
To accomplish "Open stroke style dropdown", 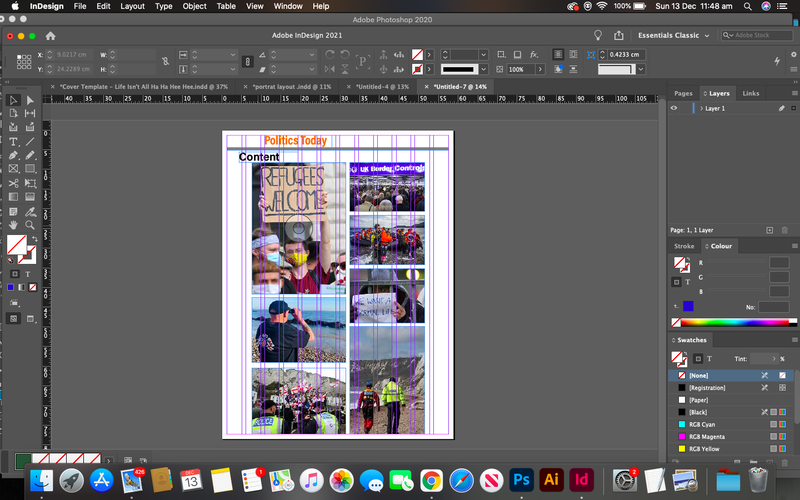I will (x=484, y=69).
